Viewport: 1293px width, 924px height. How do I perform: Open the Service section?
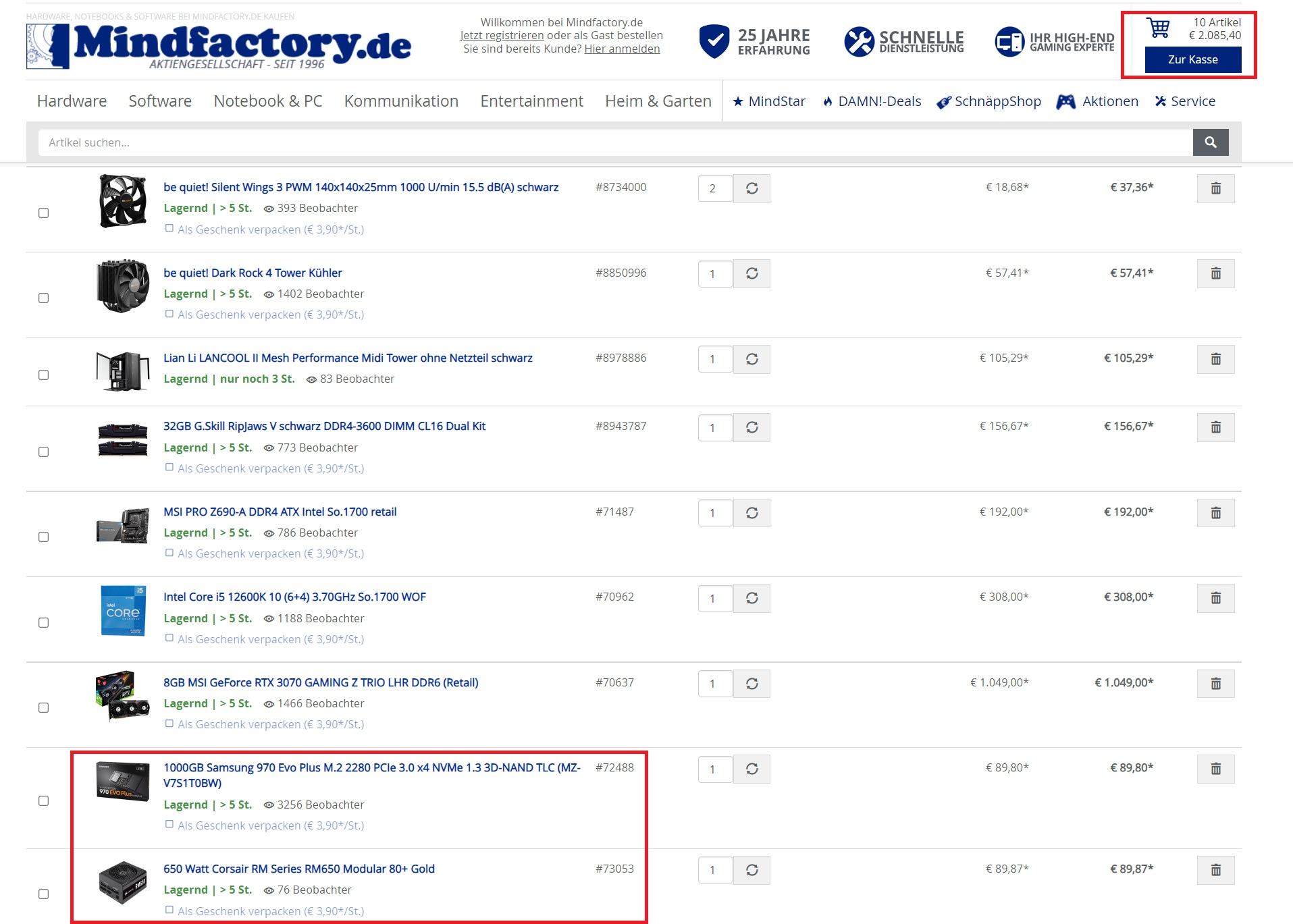coord(1185,101)
